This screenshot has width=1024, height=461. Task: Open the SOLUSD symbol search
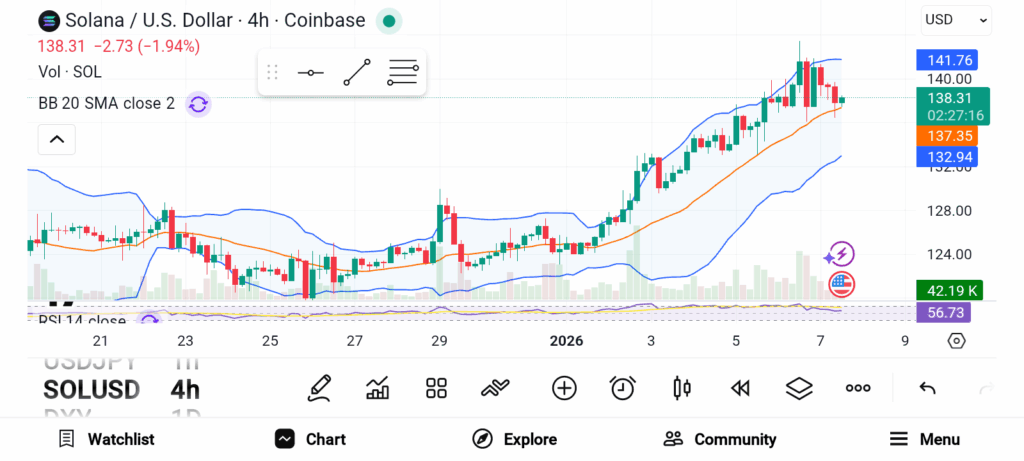click(x=91, y=389)
